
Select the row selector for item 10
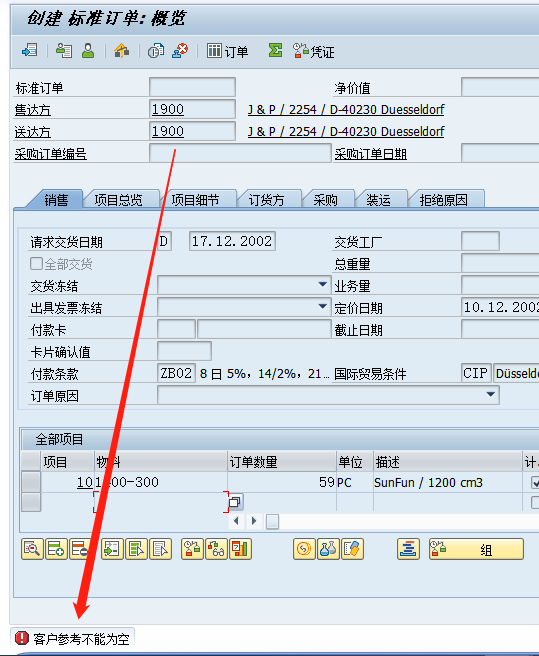coord(31,482)
